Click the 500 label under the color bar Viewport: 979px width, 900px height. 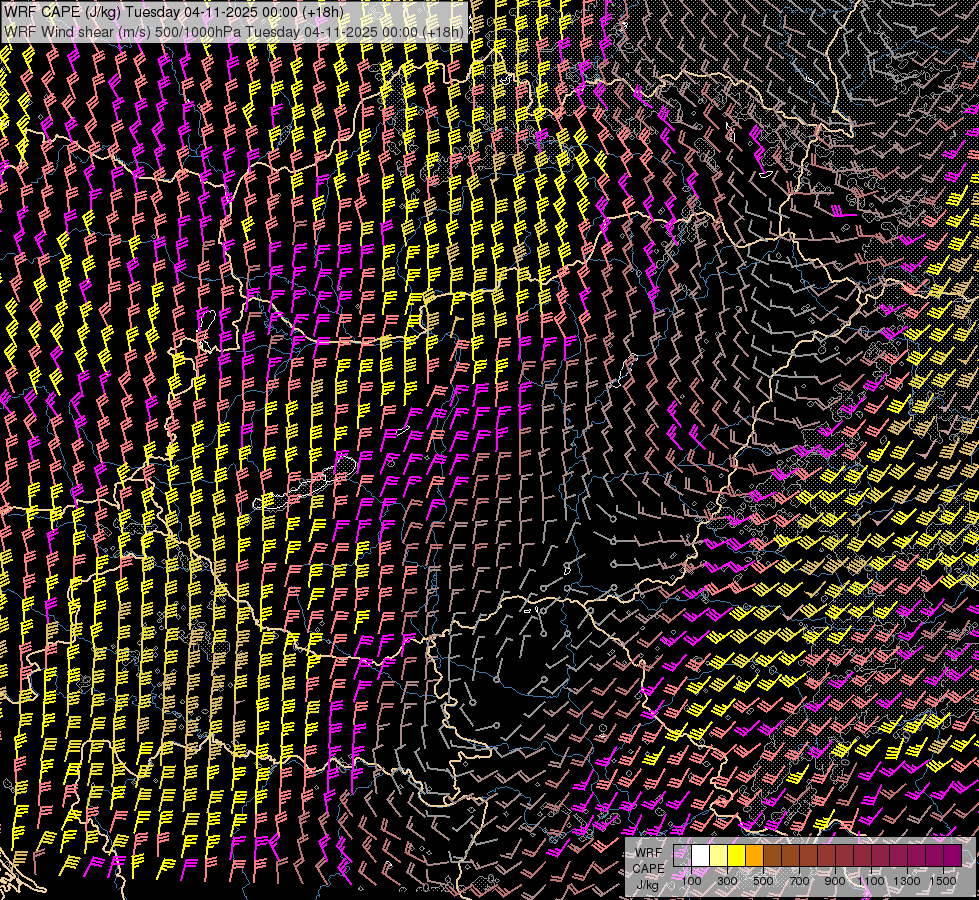click(763, 880)
